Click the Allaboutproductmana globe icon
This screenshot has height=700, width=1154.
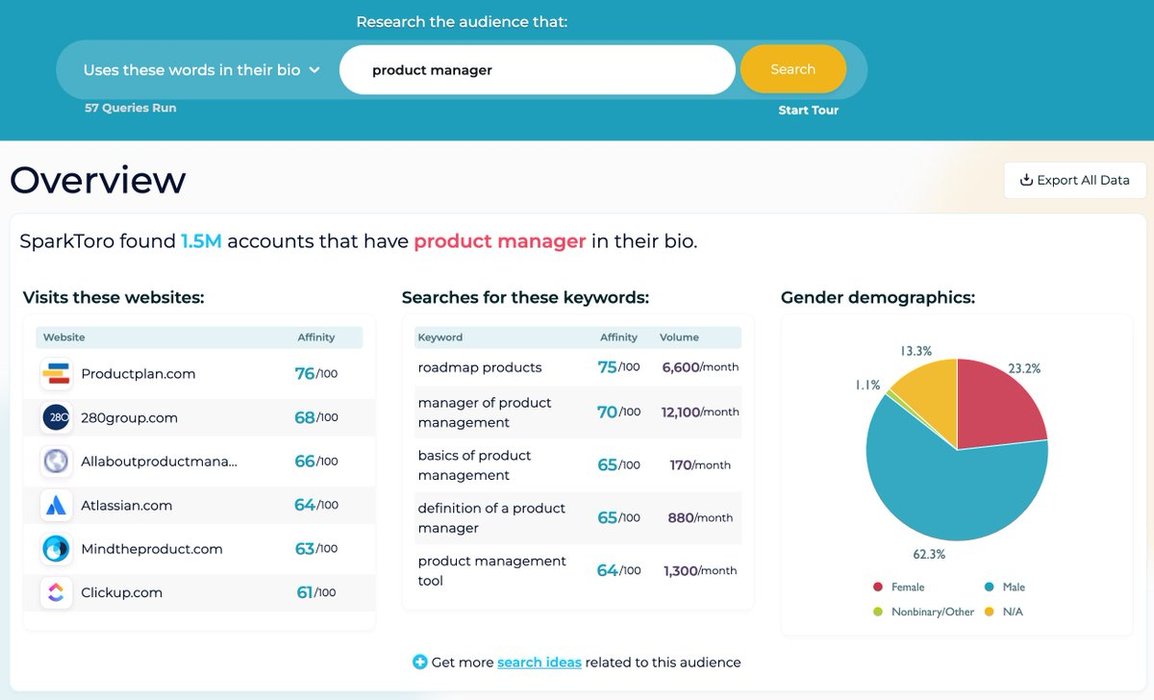tap(56, 462)
